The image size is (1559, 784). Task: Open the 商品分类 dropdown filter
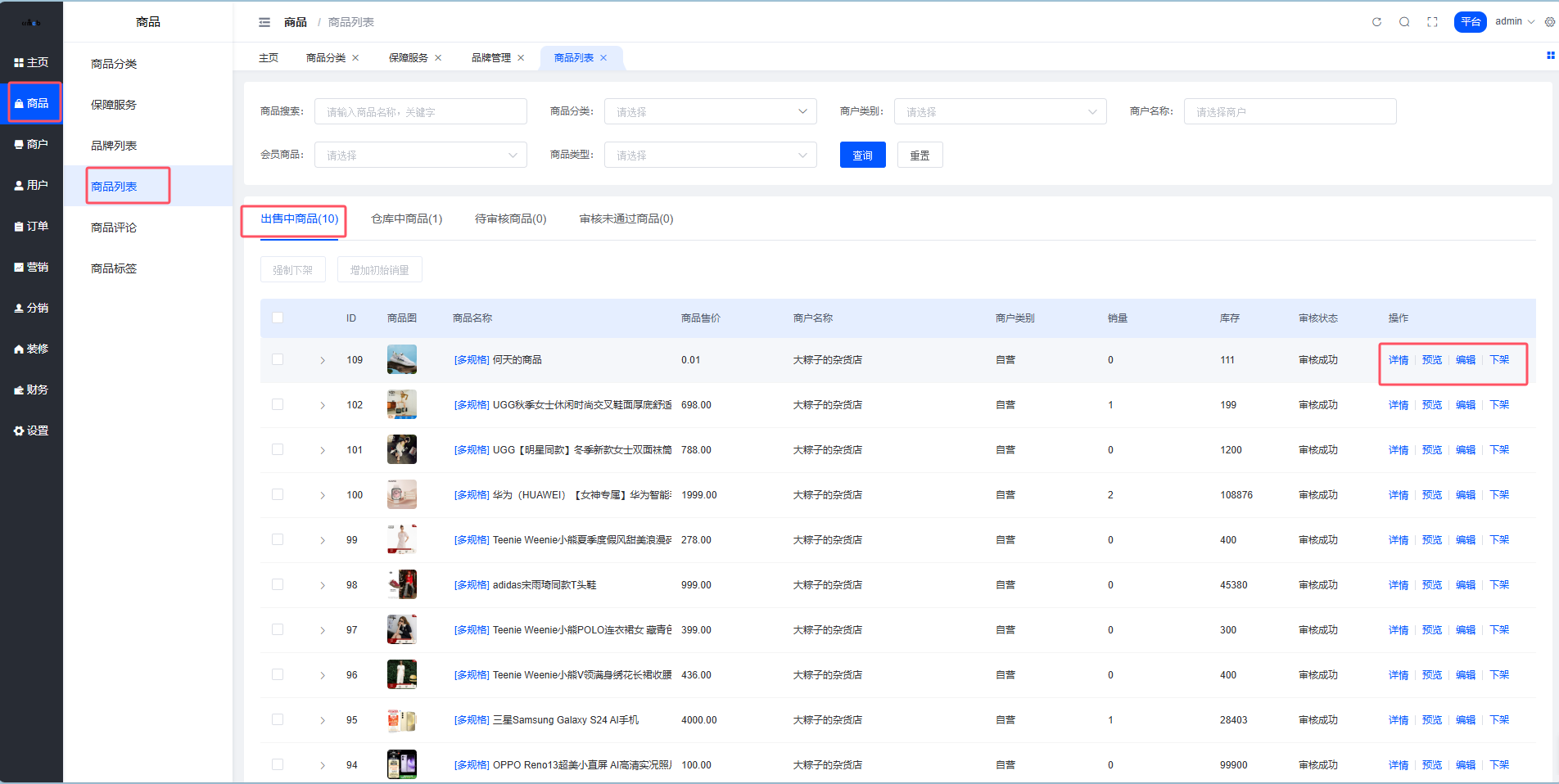tap(710, 111)
